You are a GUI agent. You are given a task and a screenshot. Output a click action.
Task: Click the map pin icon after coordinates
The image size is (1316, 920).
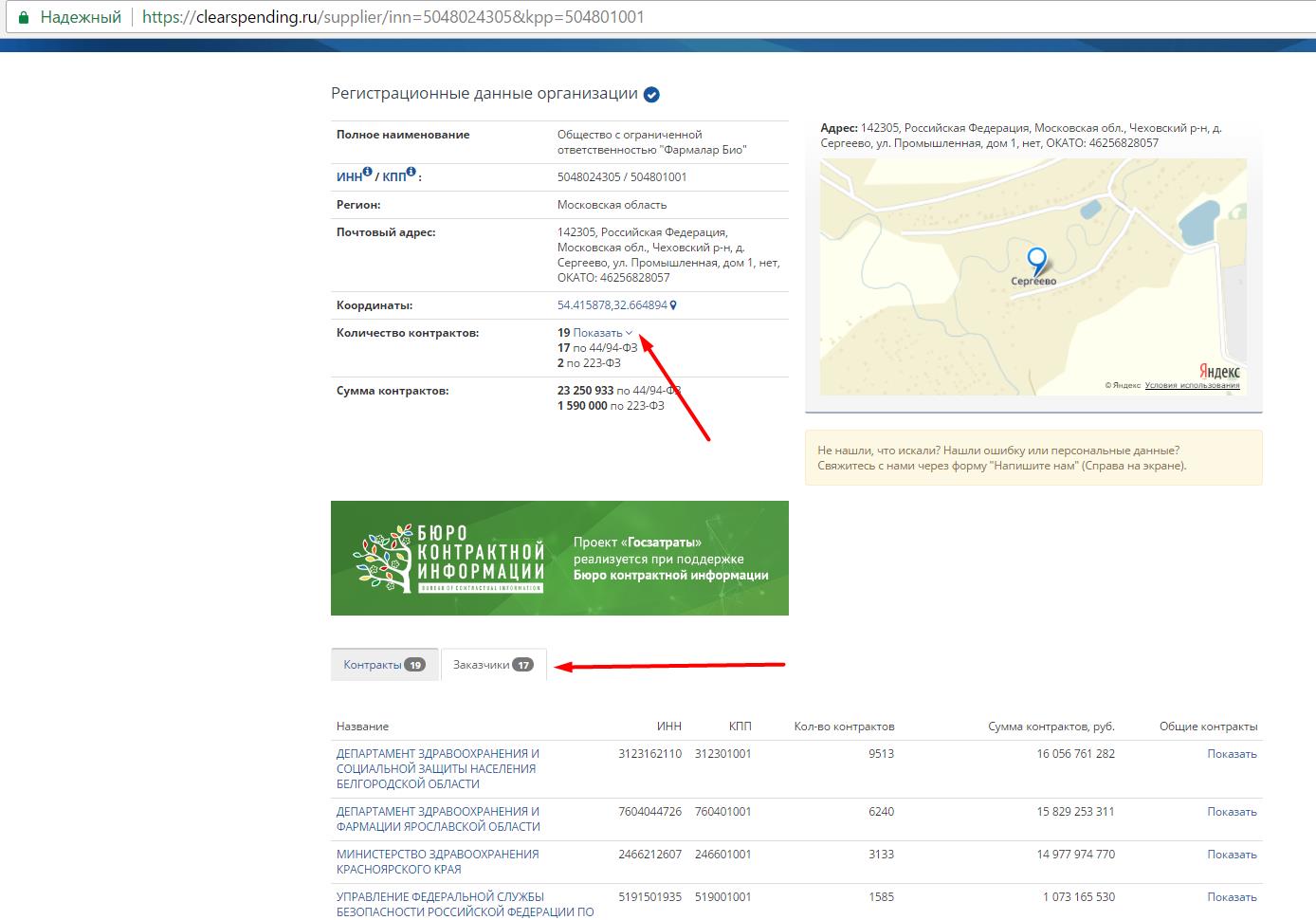coord(673,305)
